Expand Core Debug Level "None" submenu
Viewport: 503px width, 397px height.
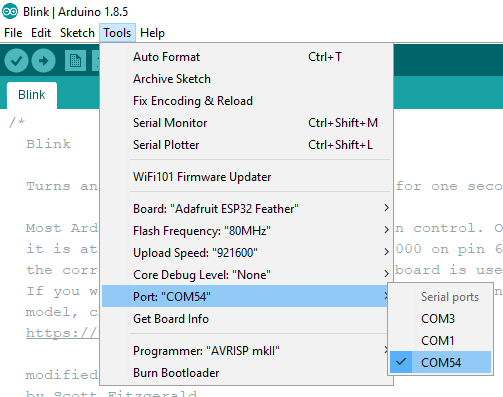[246, 275]
